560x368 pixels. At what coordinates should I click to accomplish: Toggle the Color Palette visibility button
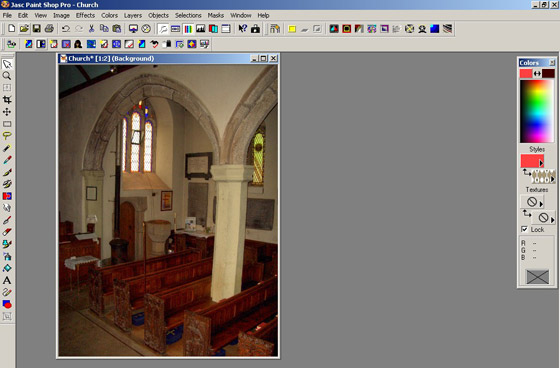(x=188, y=29)
